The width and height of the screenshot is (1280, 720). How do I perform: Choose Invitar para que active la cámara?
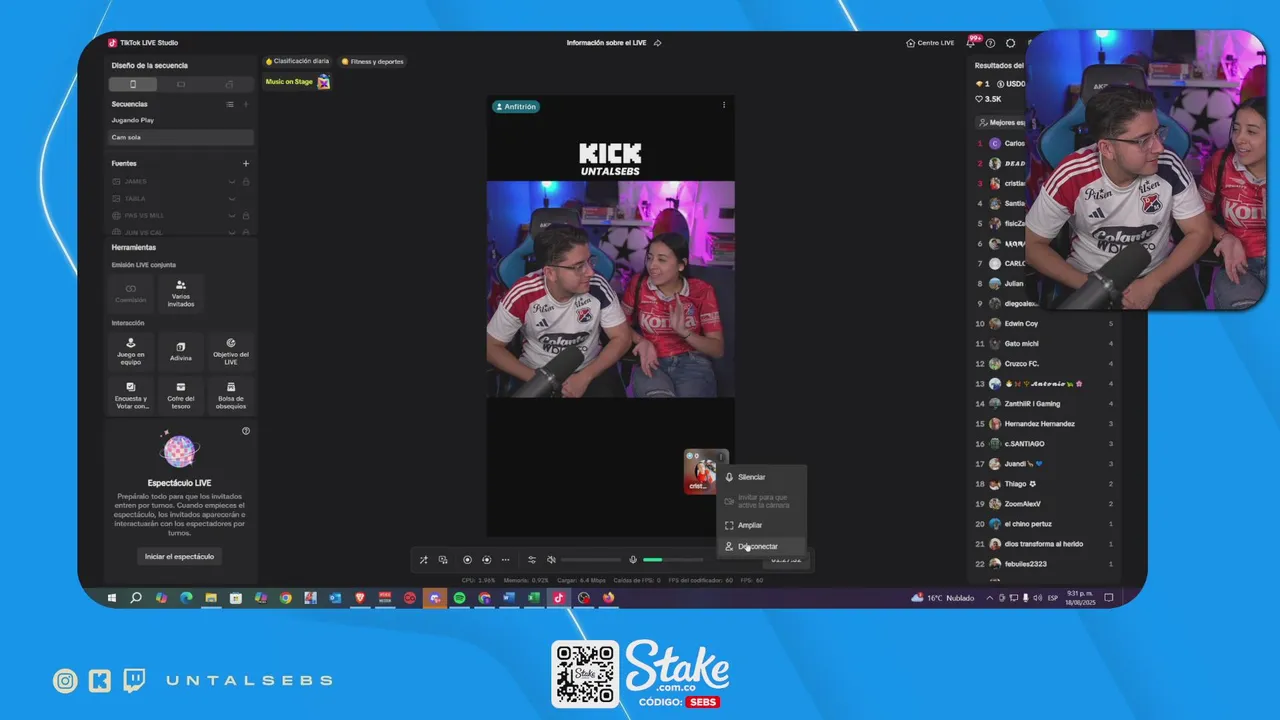761,501
